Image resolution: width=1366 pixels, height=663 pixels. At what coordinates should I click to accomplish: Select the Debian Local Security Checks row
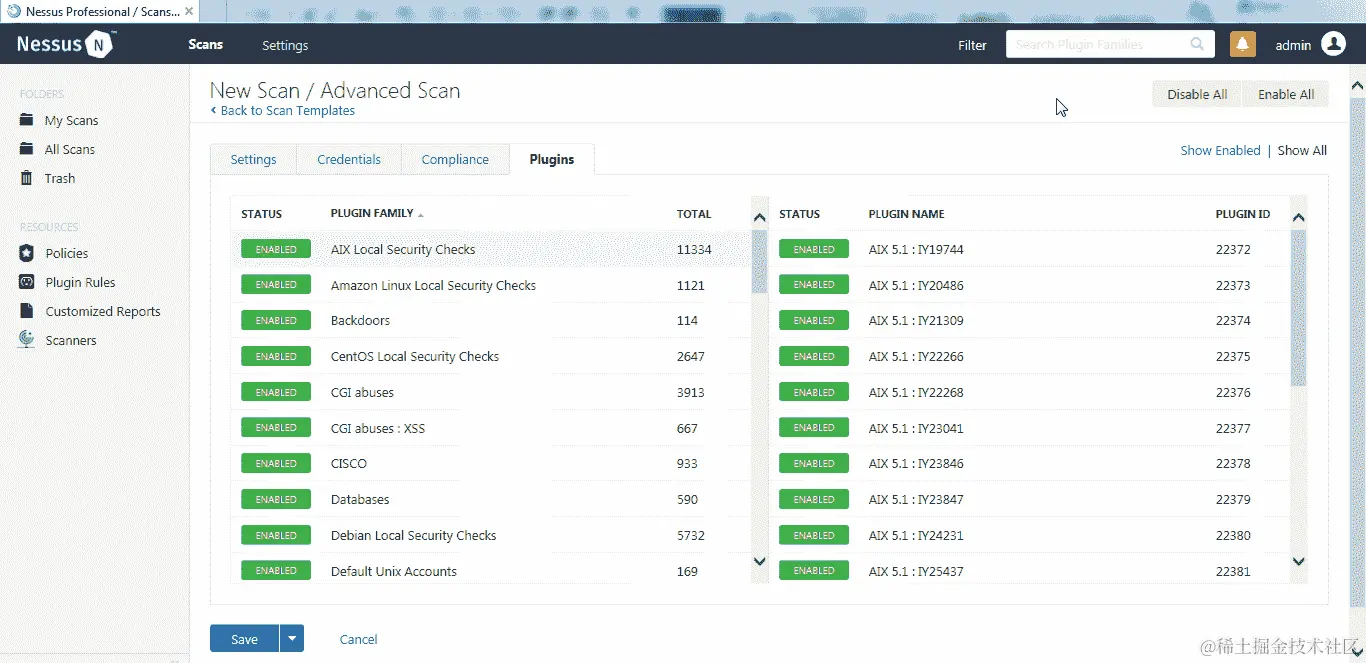(490, 535)
